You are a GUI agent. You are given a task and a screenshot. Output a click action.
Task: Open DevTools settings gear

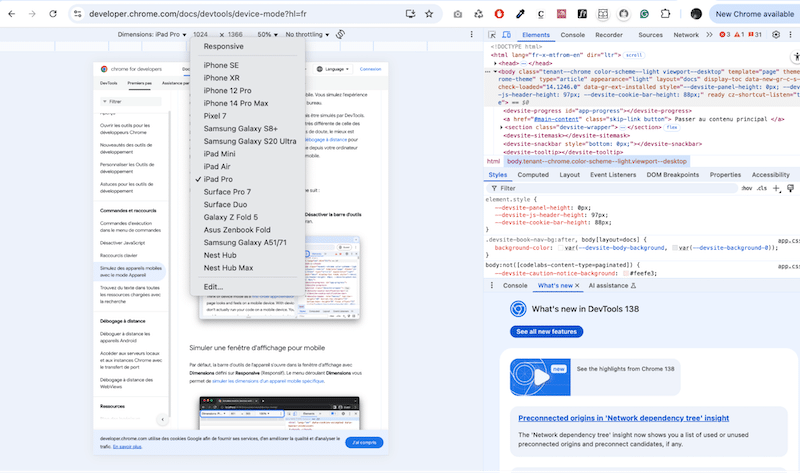(776, 35)
